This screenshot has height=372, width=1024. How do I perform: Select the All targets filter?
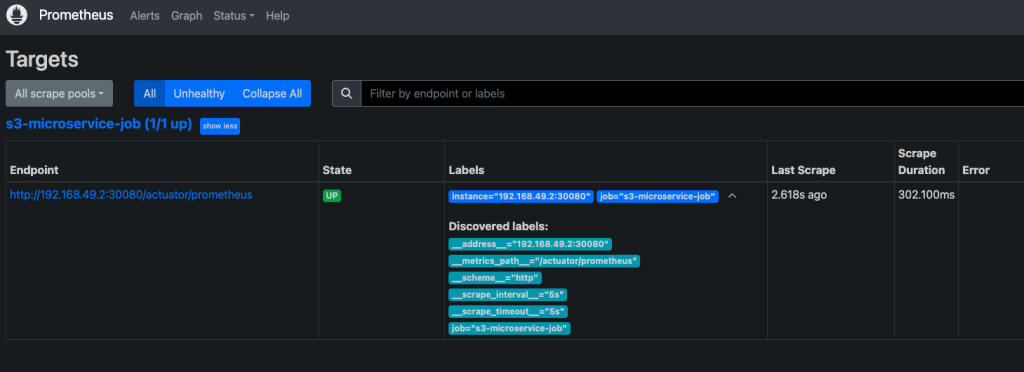(150, 93)
